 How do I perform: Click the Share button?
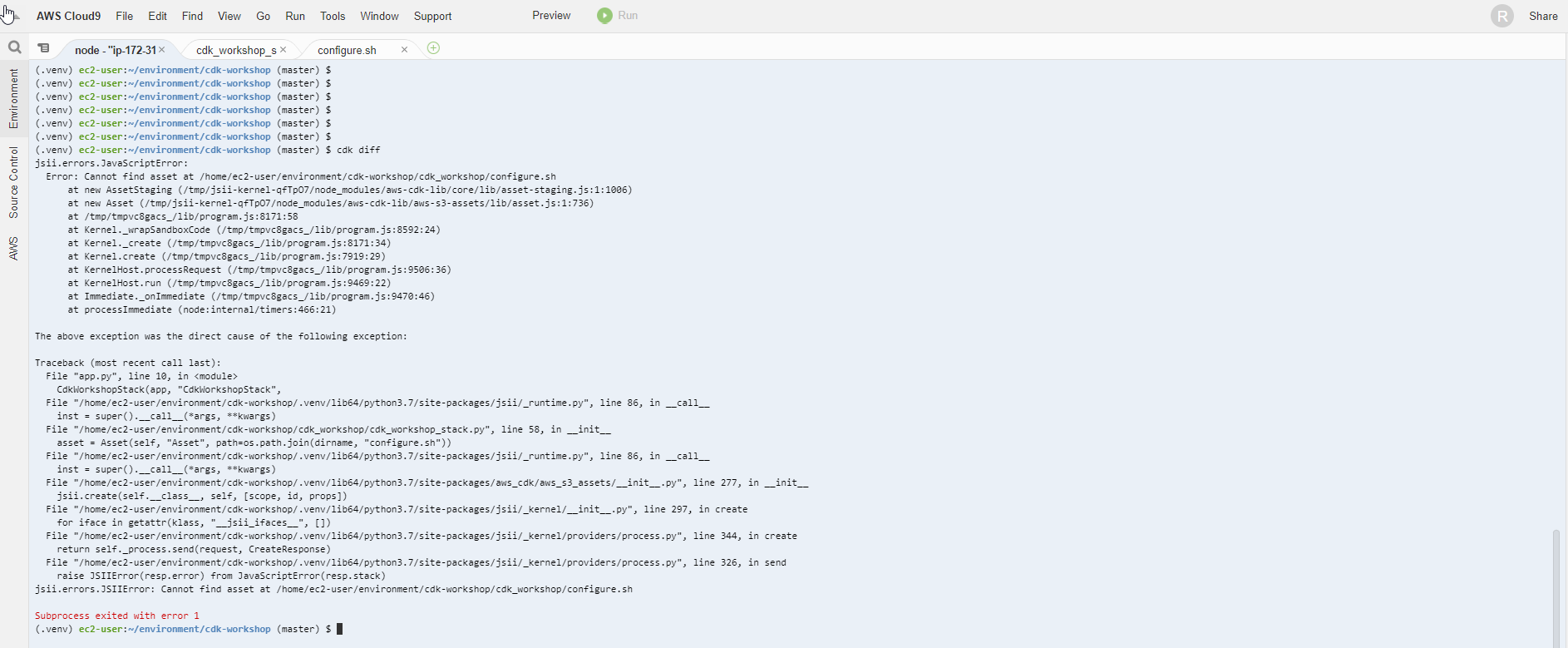click(x=1543, y=16)
